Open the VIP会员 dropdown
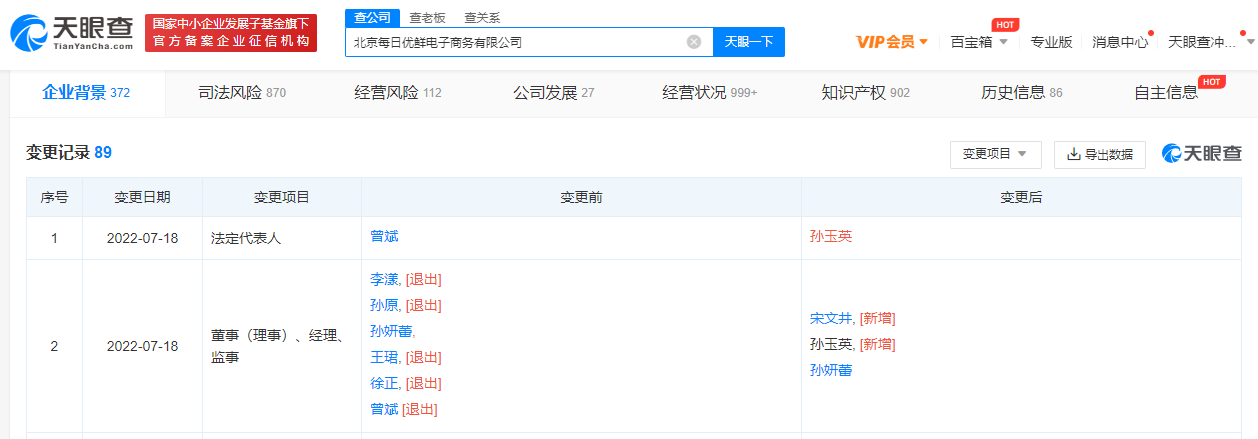 [893, 42]
